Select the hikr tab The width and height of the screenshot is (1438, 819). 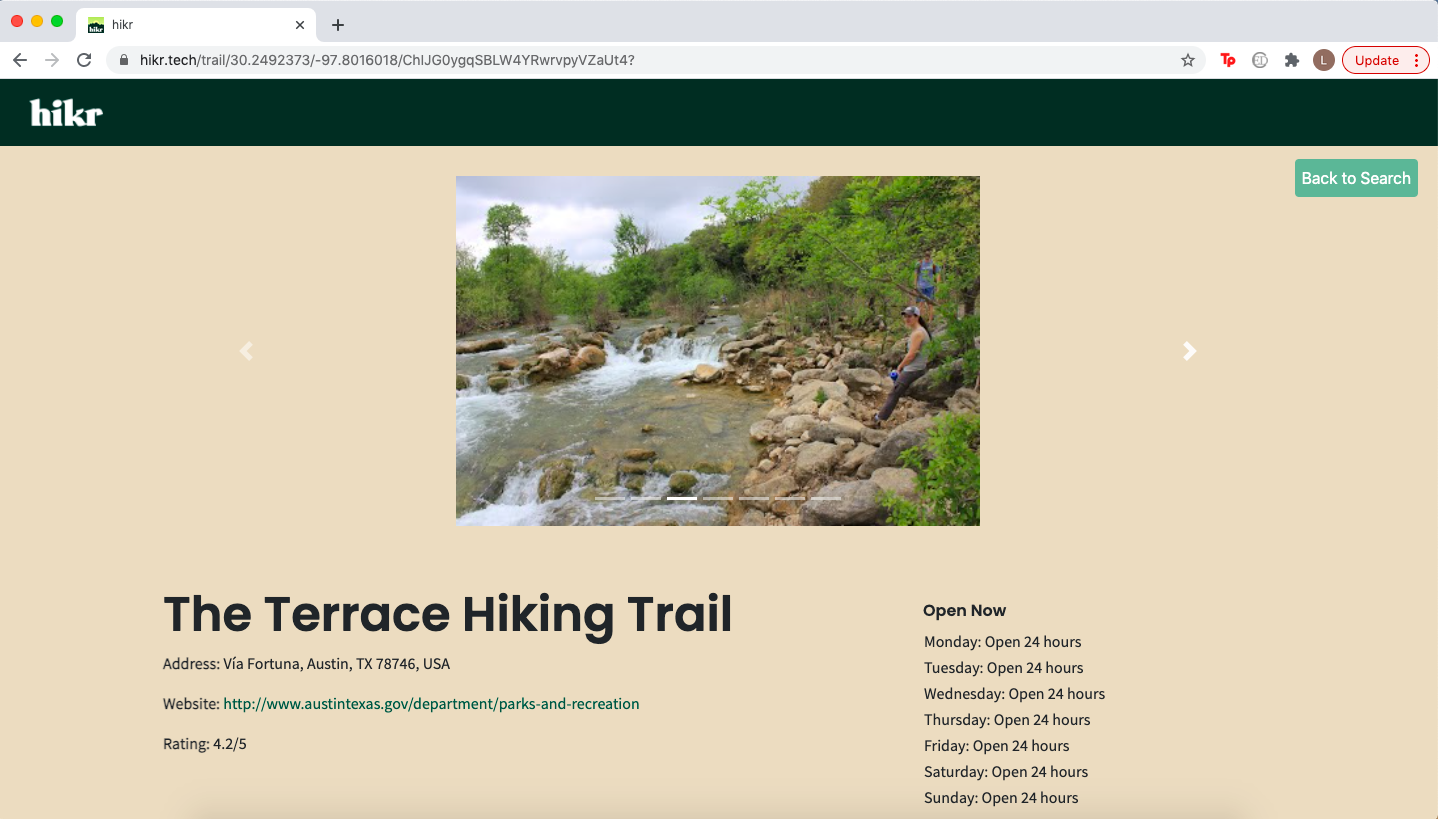click(196, 25)
